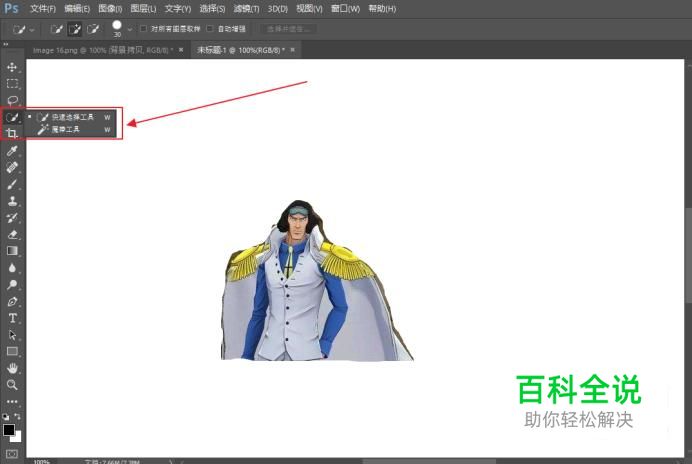Viewport: 692px width, 464px height.
Task: Select the Blur tool
Action: click(x=12, y=268)
